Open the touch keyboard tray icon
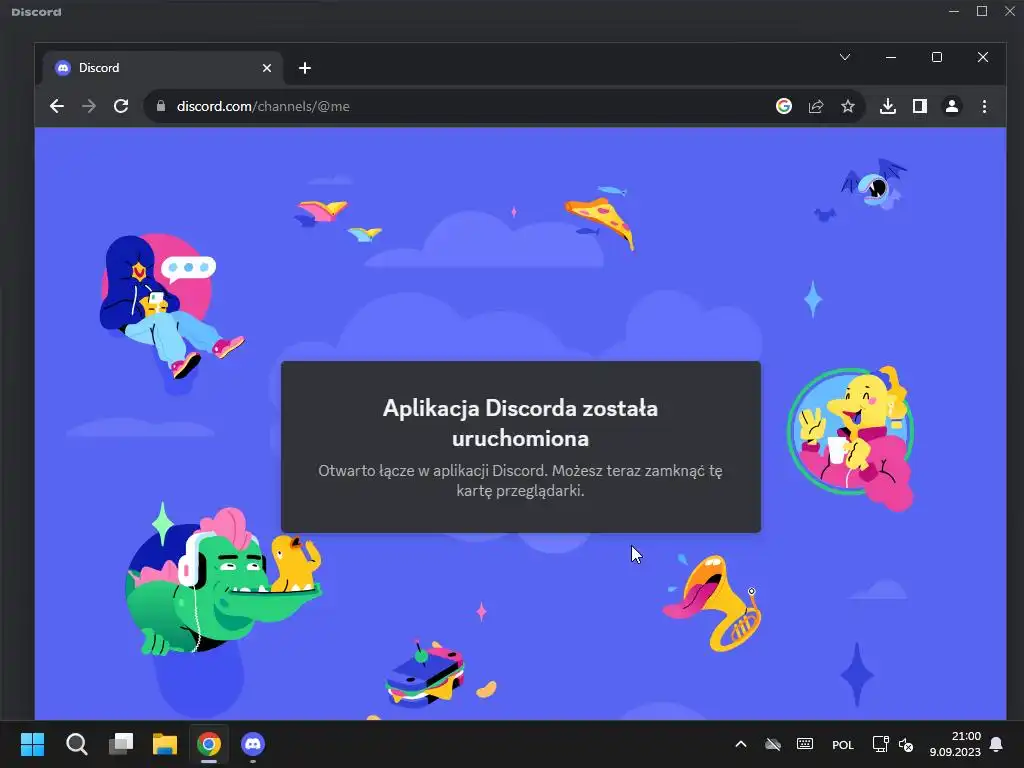The image size is (1024, 768). 805,744
